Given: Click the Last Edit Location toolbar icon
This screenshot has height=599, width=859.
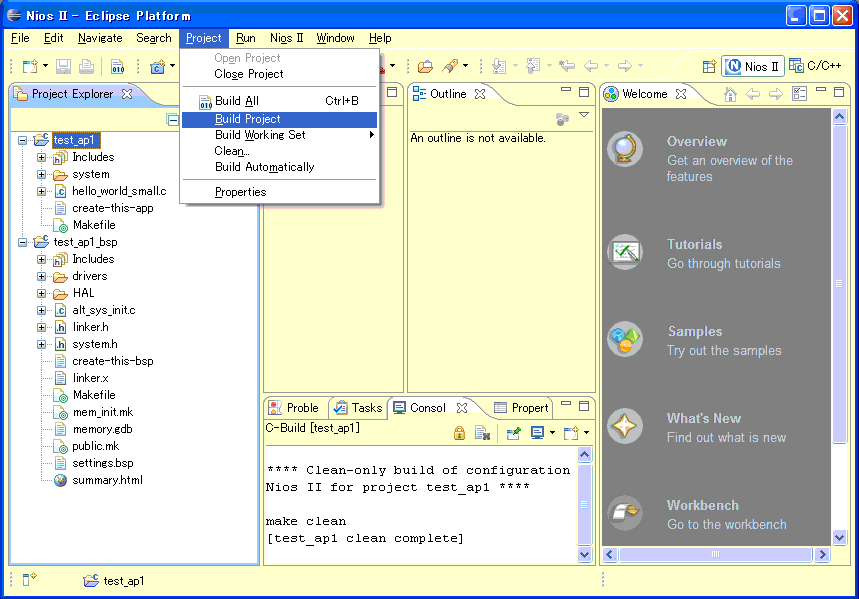Looking at the screenshot, I should click(x=566, y=66).
